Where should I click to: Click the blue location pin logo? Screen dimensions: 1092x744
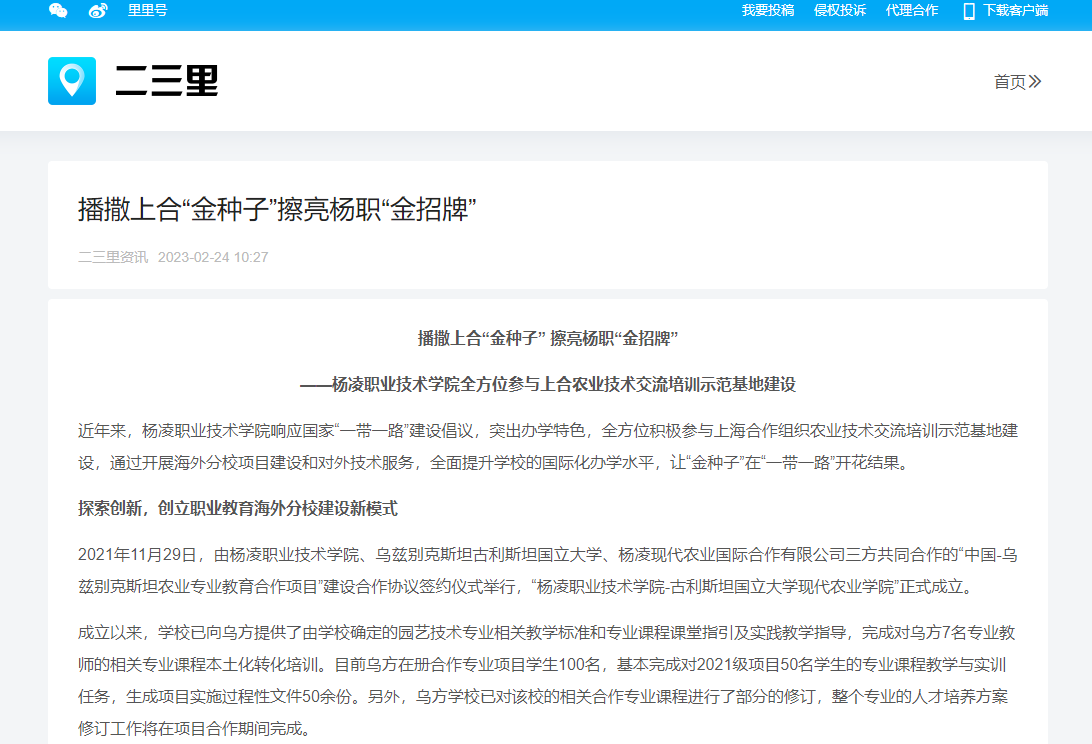(72, 81)
